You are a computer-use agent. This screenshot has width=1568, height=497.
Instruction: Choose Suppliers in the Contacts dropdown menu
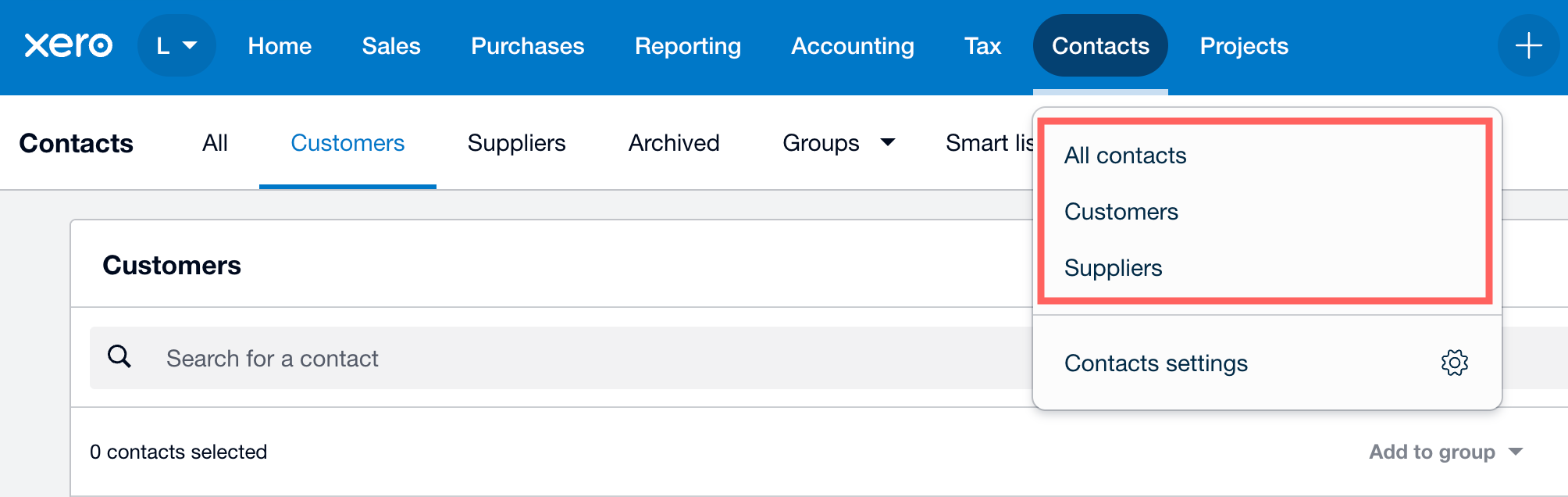pyautogui.click(x=1113, y=268)
